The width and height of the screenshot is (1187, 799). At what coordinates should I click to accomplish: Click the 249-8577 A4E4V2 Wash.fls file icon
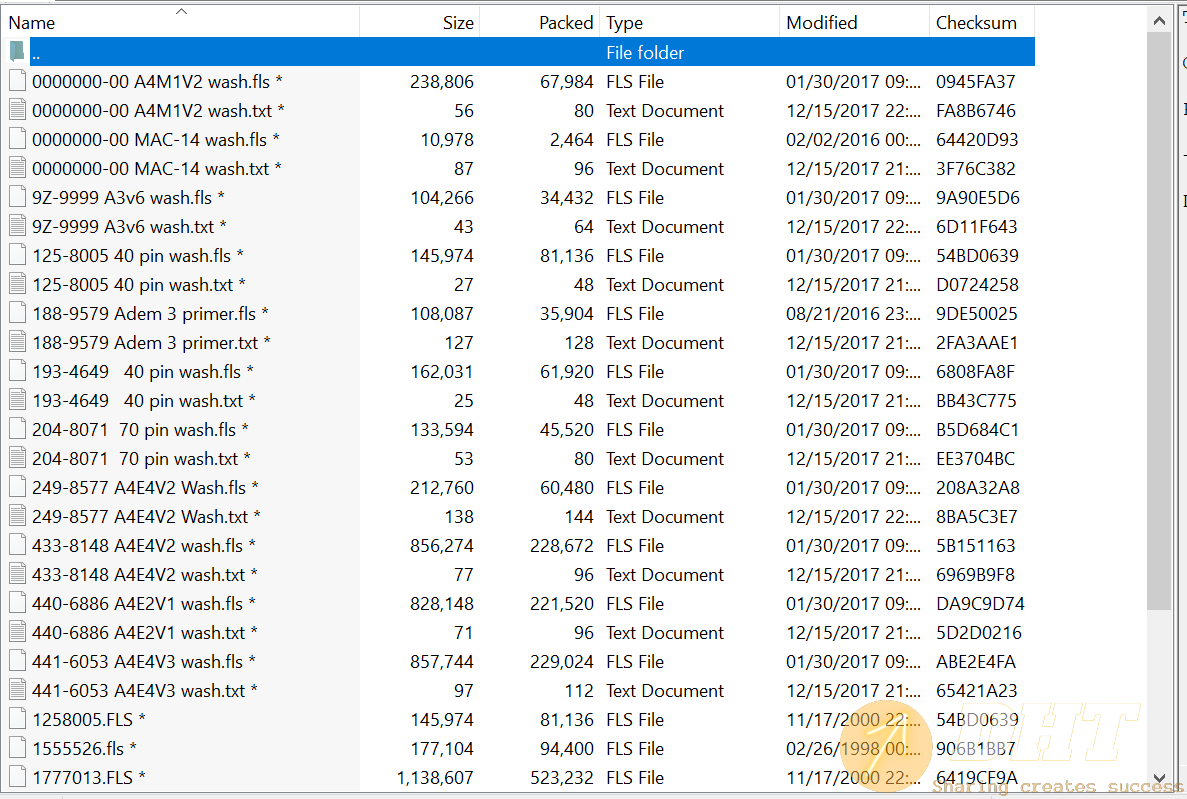click(x=17, y=487)
